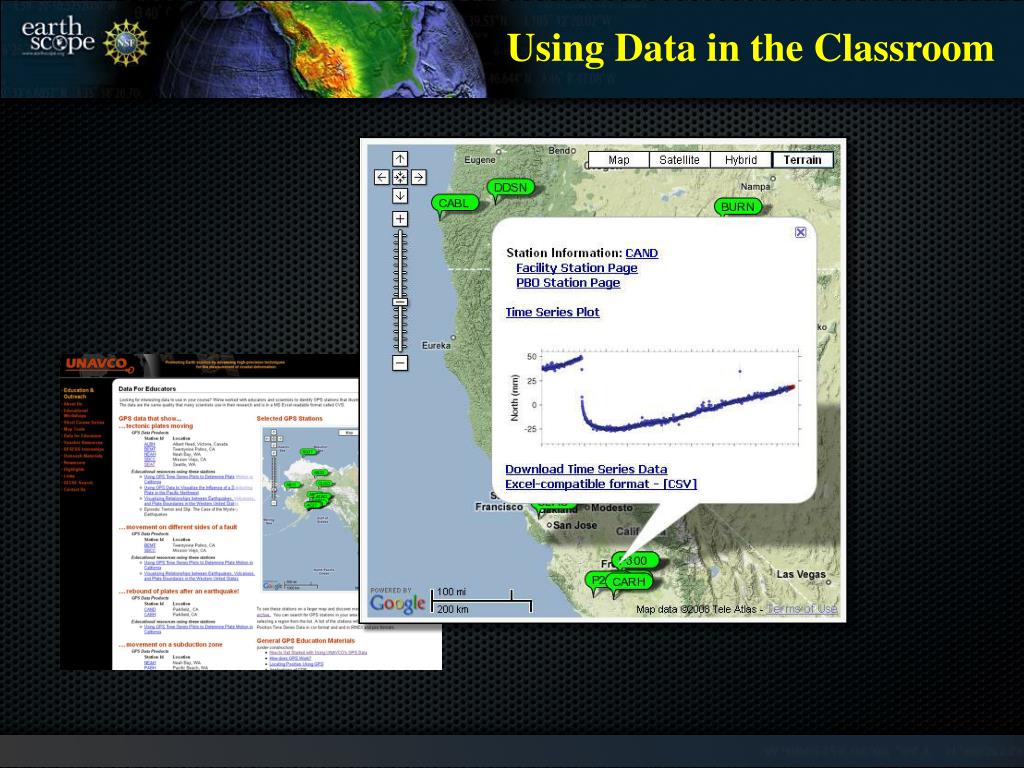Open the Terms of Use link on the map

[x=802, y=609]
